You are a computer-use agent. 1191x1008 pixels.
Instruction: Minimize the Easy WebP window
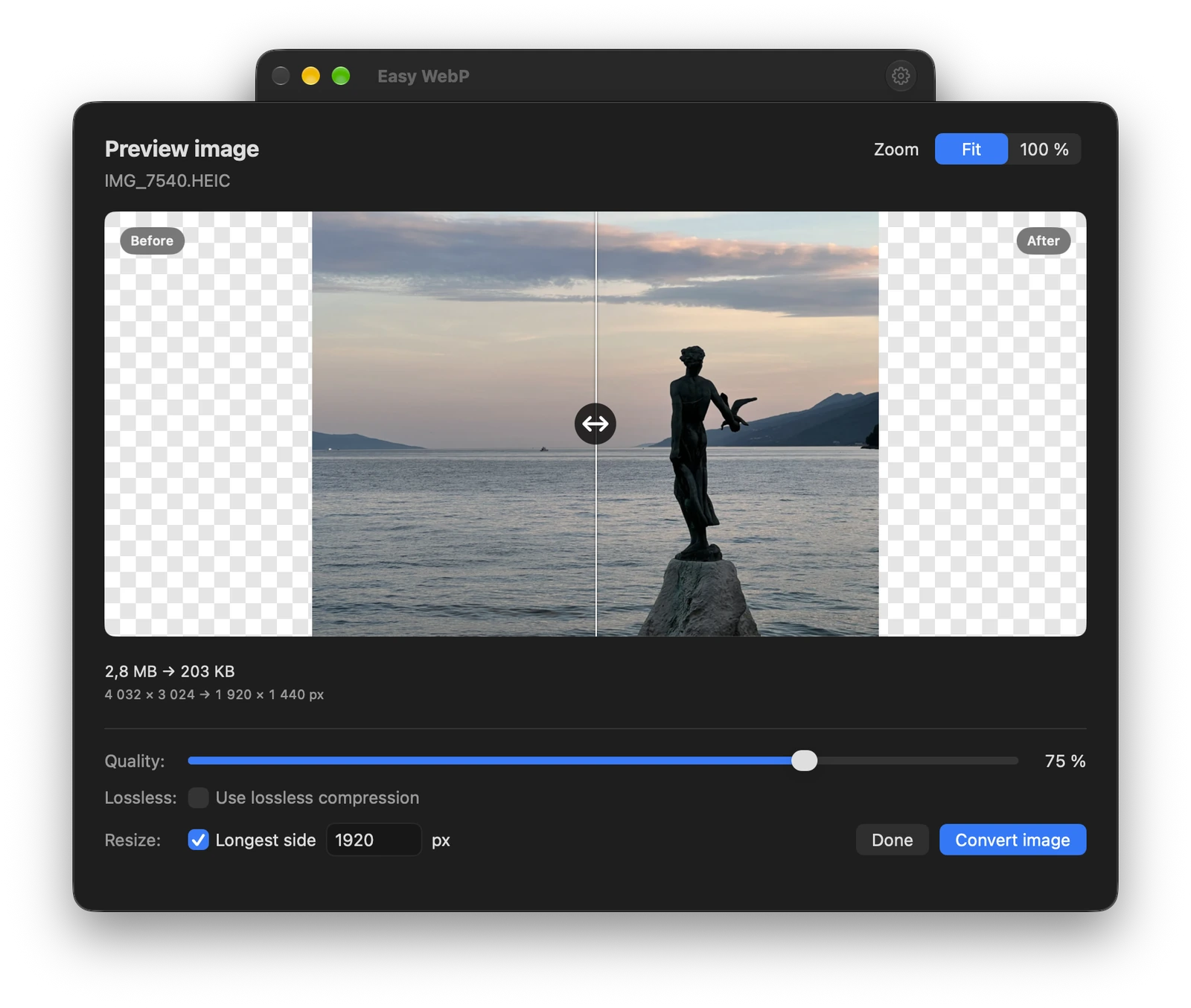point(310,76)
